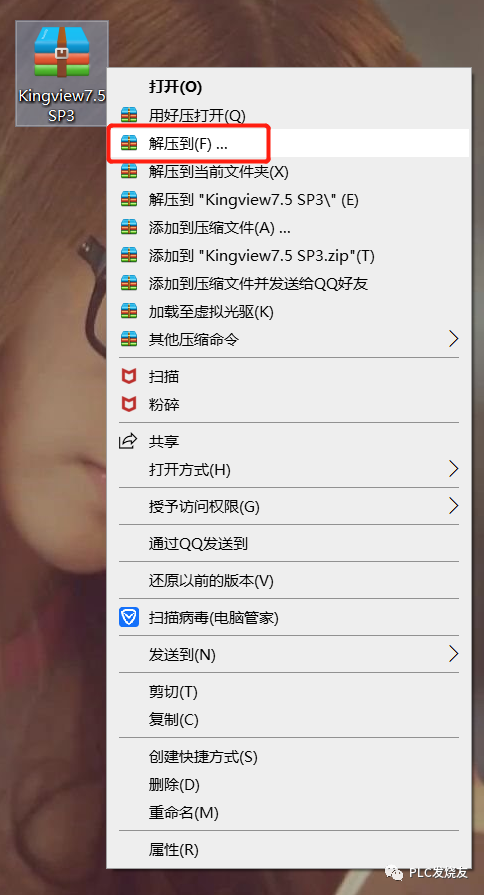Image resolution: width=484 pixels, height=895 pixels.
Task: Click the icon beside 添加到压缩文件(A)
Action: 130,228
